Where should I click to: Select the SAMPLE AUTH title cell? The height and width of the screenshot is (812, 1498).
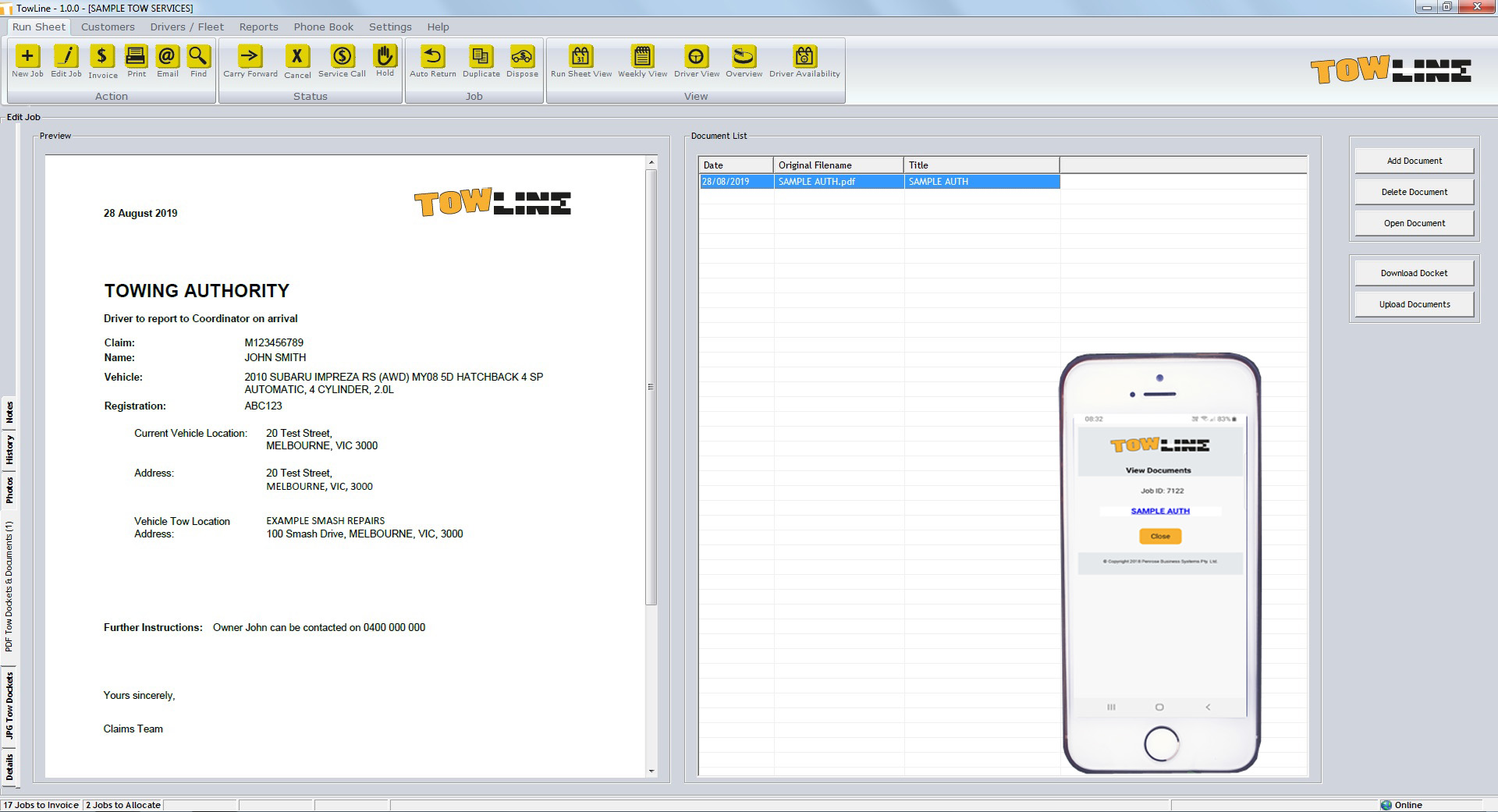[x=982, y=182]
